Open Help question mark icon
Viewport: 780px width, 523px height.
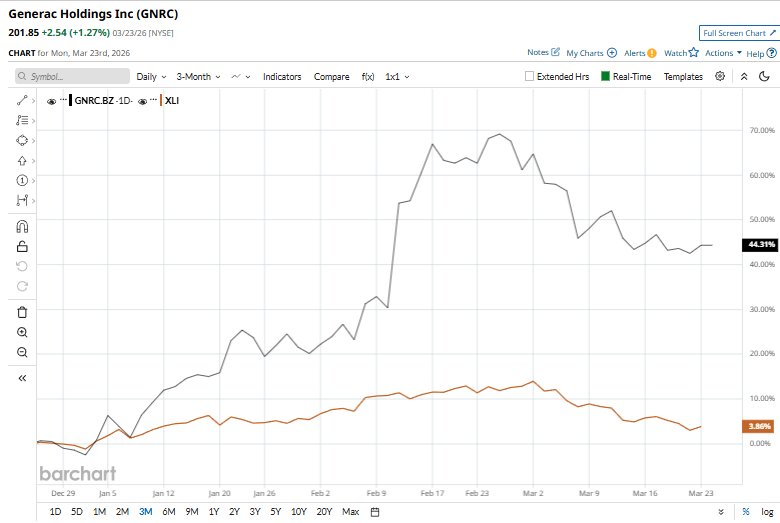point(772,53)
